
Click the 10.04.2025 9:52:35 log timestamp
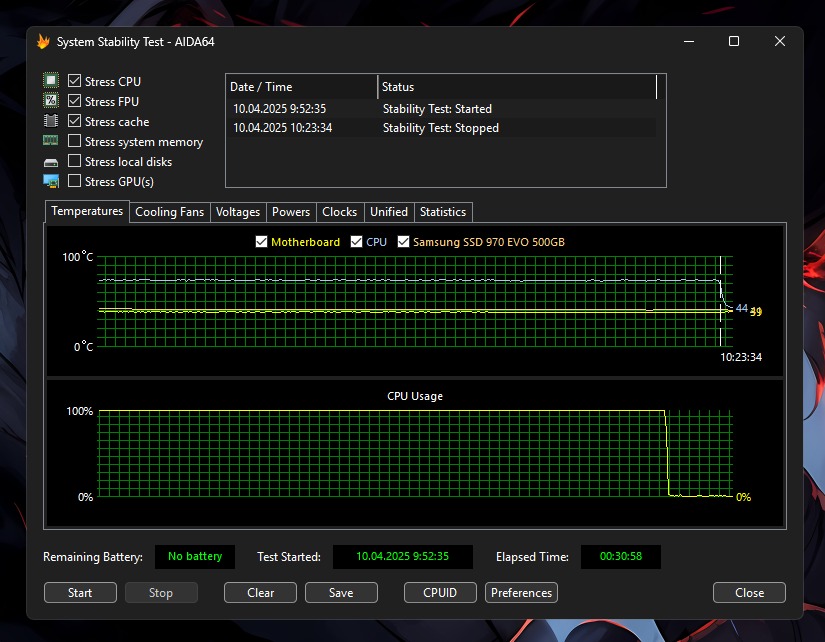[279, 109]
